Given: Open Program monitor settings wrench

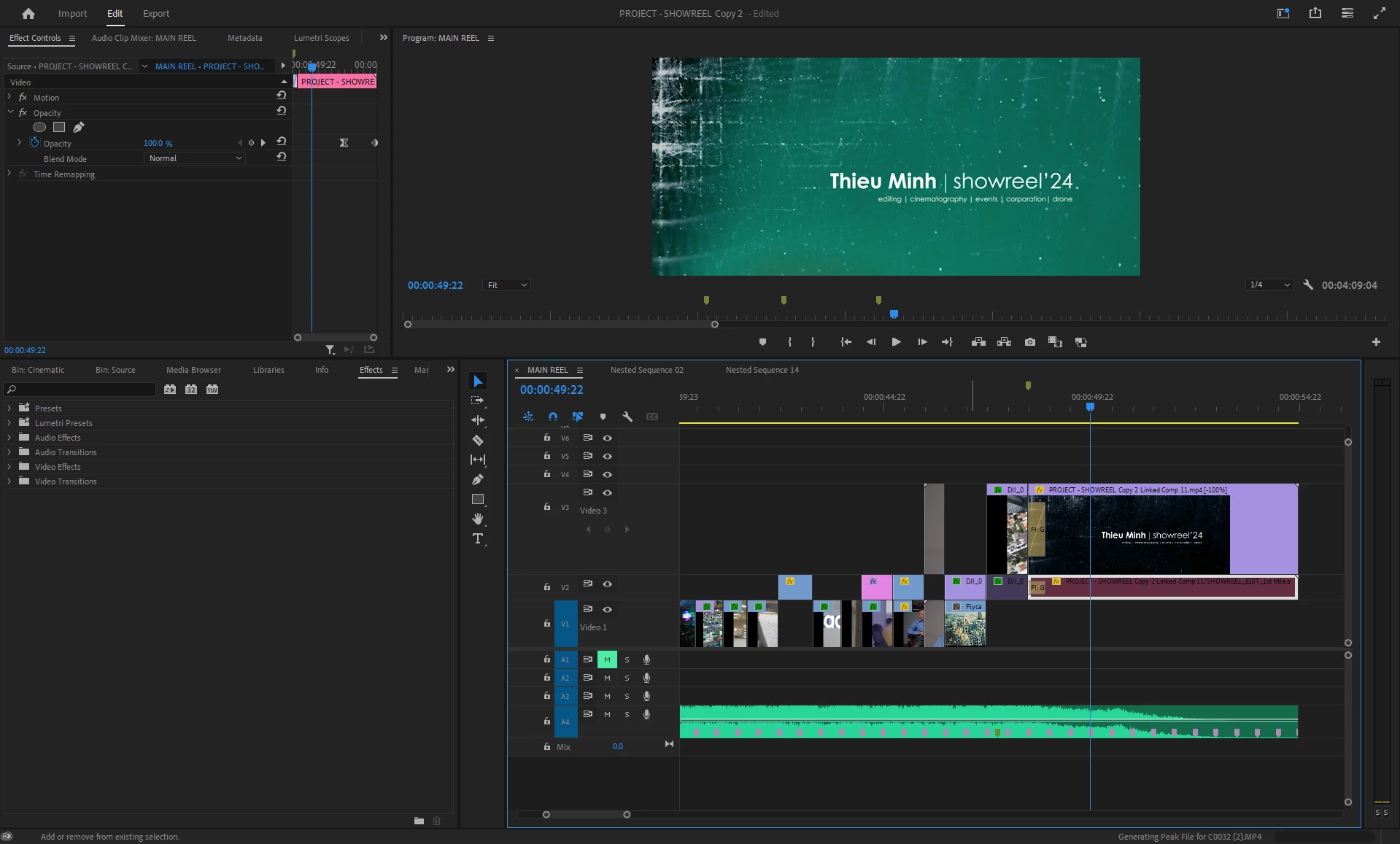Looking at the screenshot, I should pyautogui.click(x=1308, y=285).
